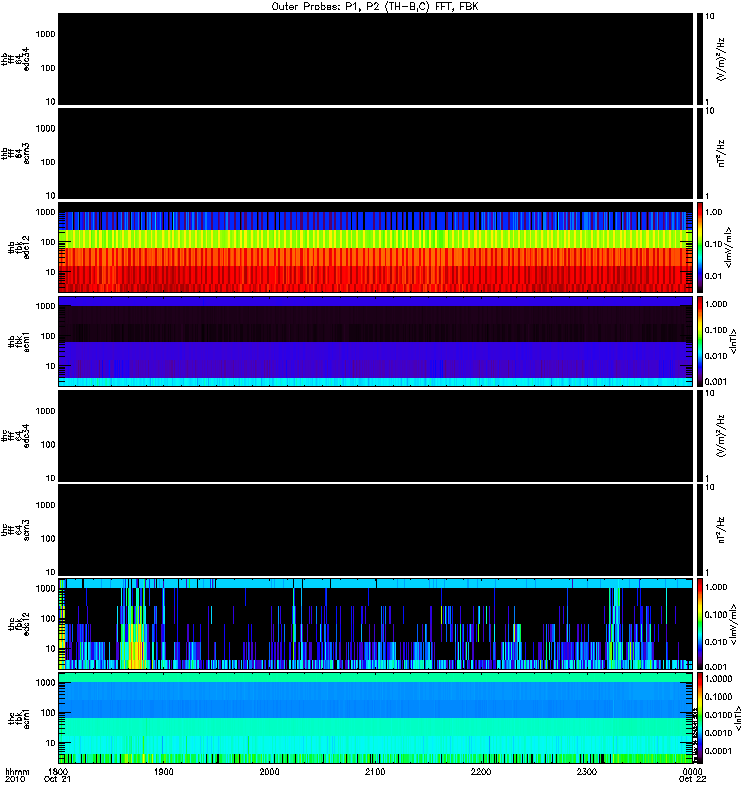Click the black color bar of the thb edc34 panel
The image size is (750, 800).
pyautogui.click(x=700, y=59)
